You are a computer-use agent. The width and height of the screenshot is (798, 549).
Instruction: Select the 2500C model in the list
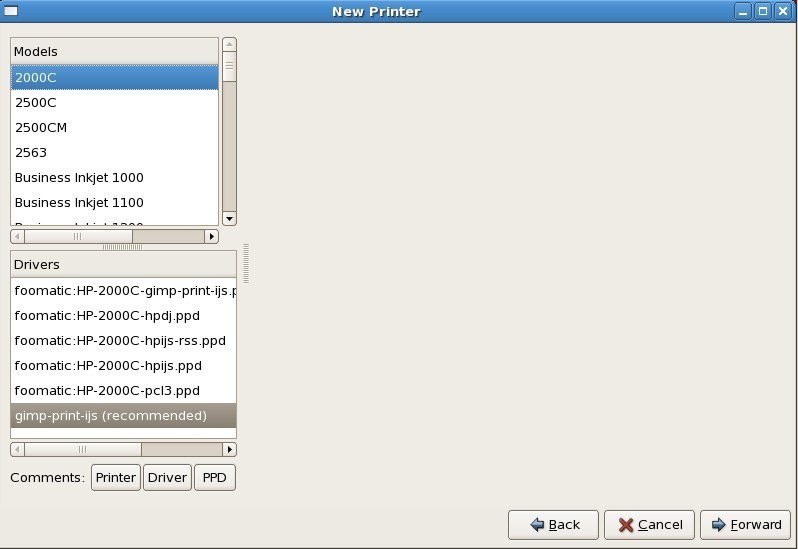(115, 102)
